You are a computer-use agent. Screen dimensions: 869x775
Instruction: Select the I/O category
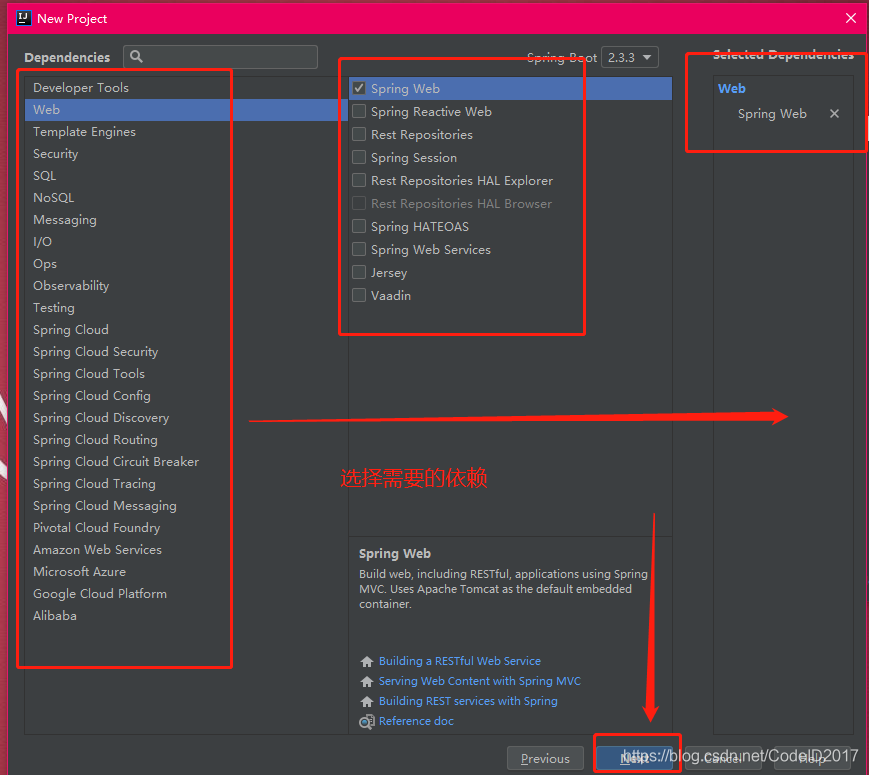pos(186,242)
